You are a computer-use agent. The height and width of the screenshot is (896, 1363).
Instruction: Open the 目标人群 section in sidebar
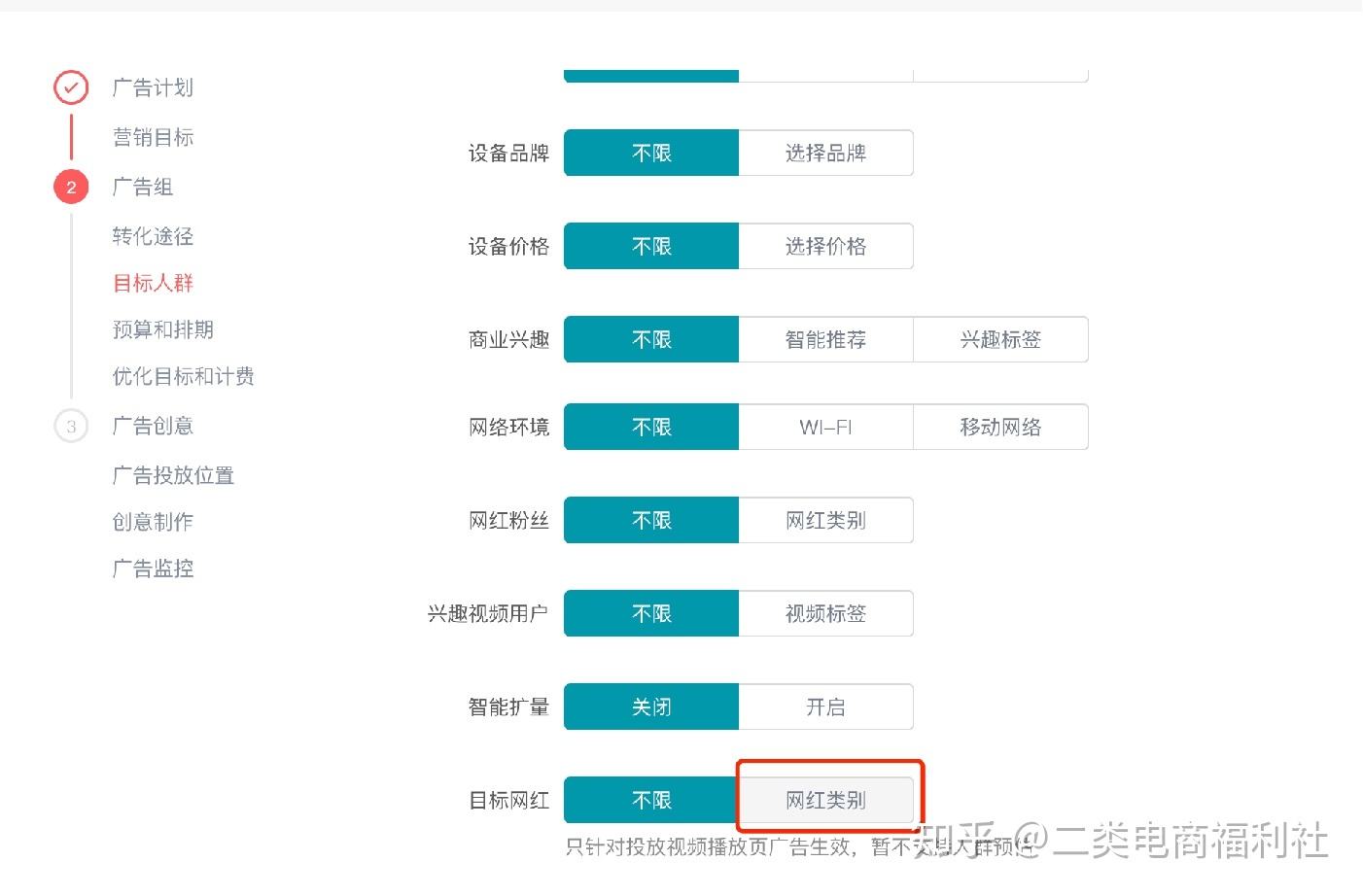tap(153, 283)
